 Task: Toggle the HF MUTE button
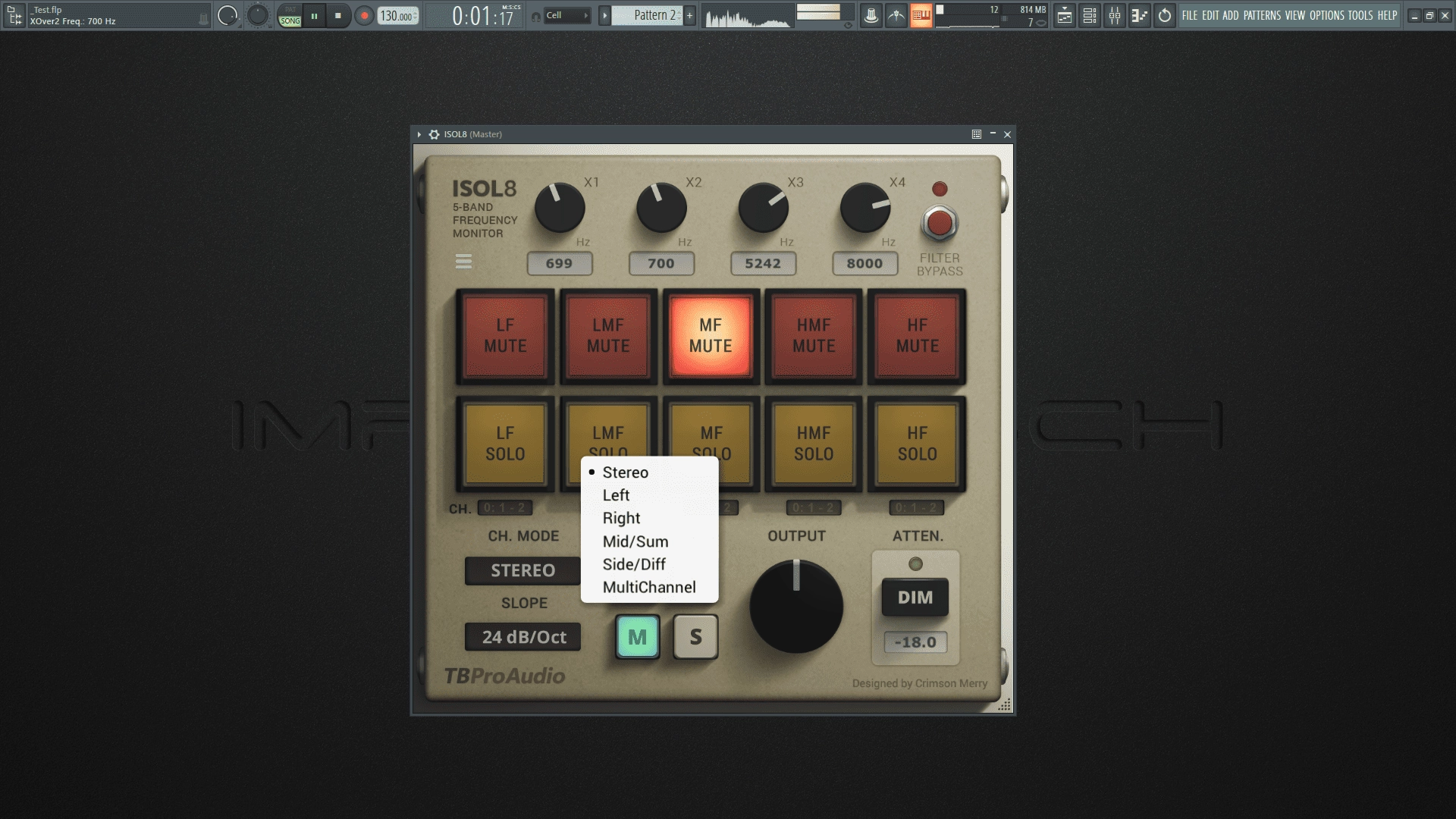[917, 336]
